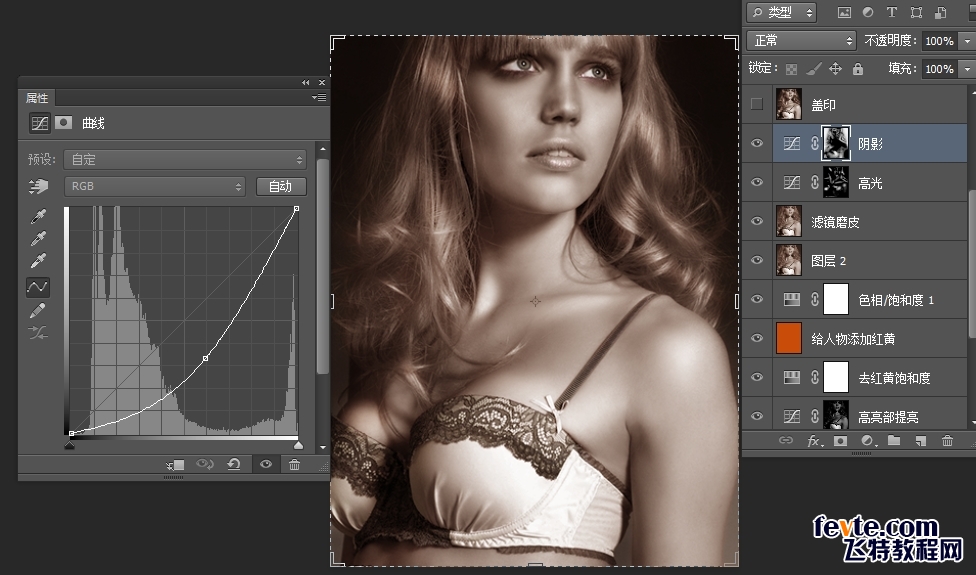View previous state of adjustment
Viewport: 976px width, 575px height.
click(x=205, y=464)
